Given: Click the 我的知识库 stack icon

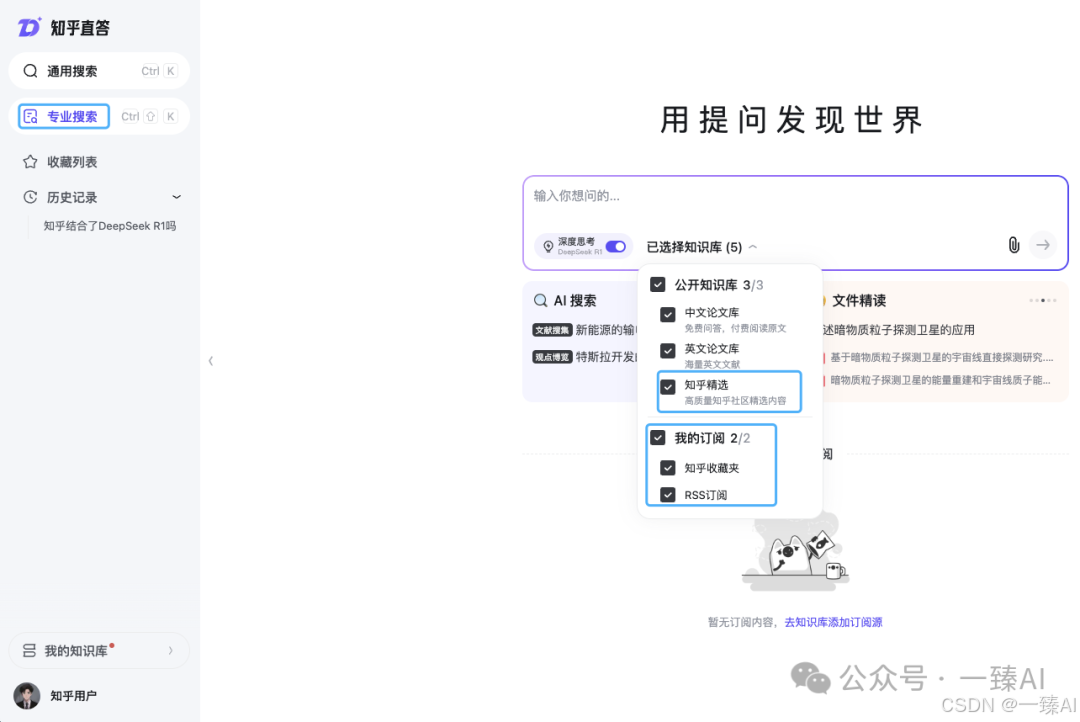Looking at the screenshot, I should pos(29,651).
